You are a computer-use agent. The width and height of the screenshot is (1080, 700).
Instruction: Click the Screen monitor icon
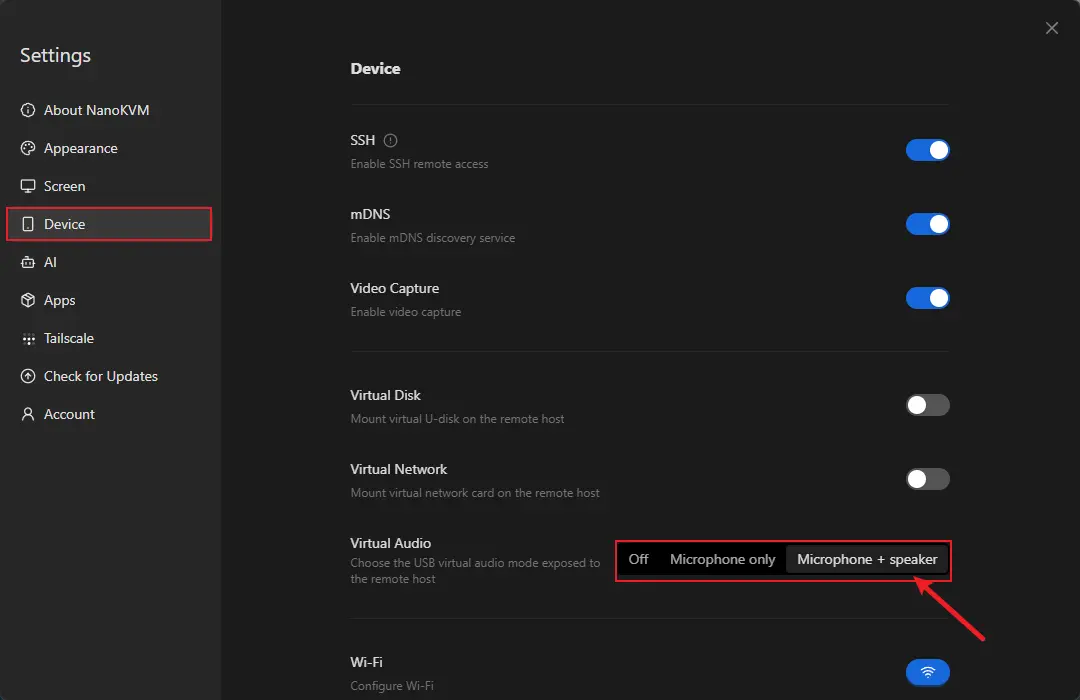coord(28,186)
